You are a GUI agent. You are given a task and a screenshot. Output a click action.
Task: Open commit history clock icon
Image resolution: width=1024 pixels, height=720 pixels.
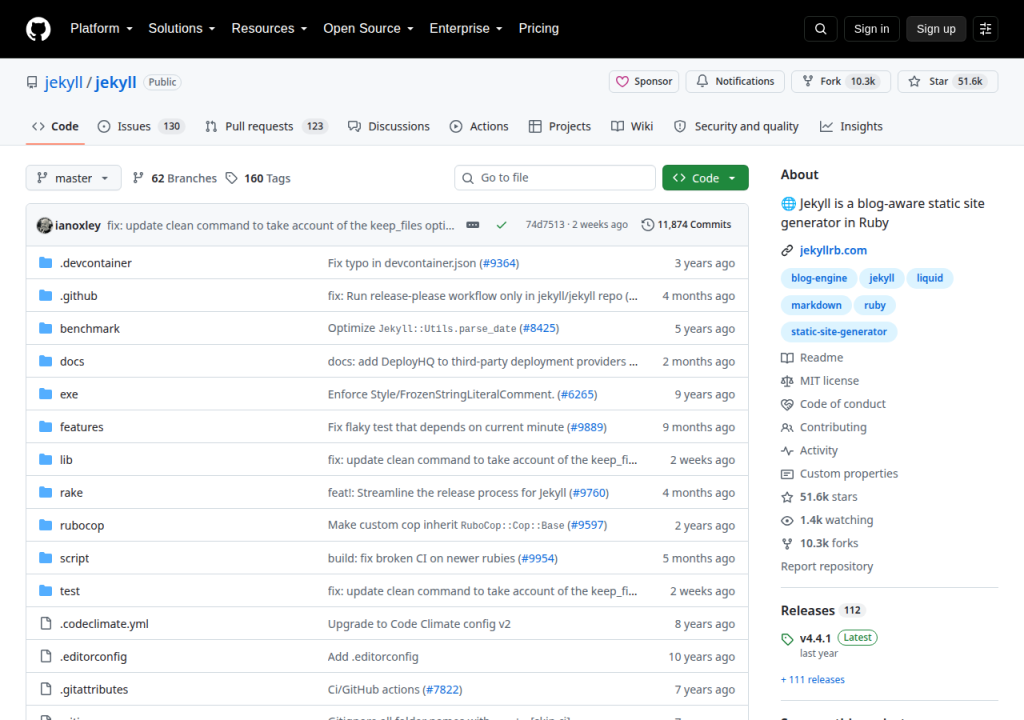coord(647,225)
